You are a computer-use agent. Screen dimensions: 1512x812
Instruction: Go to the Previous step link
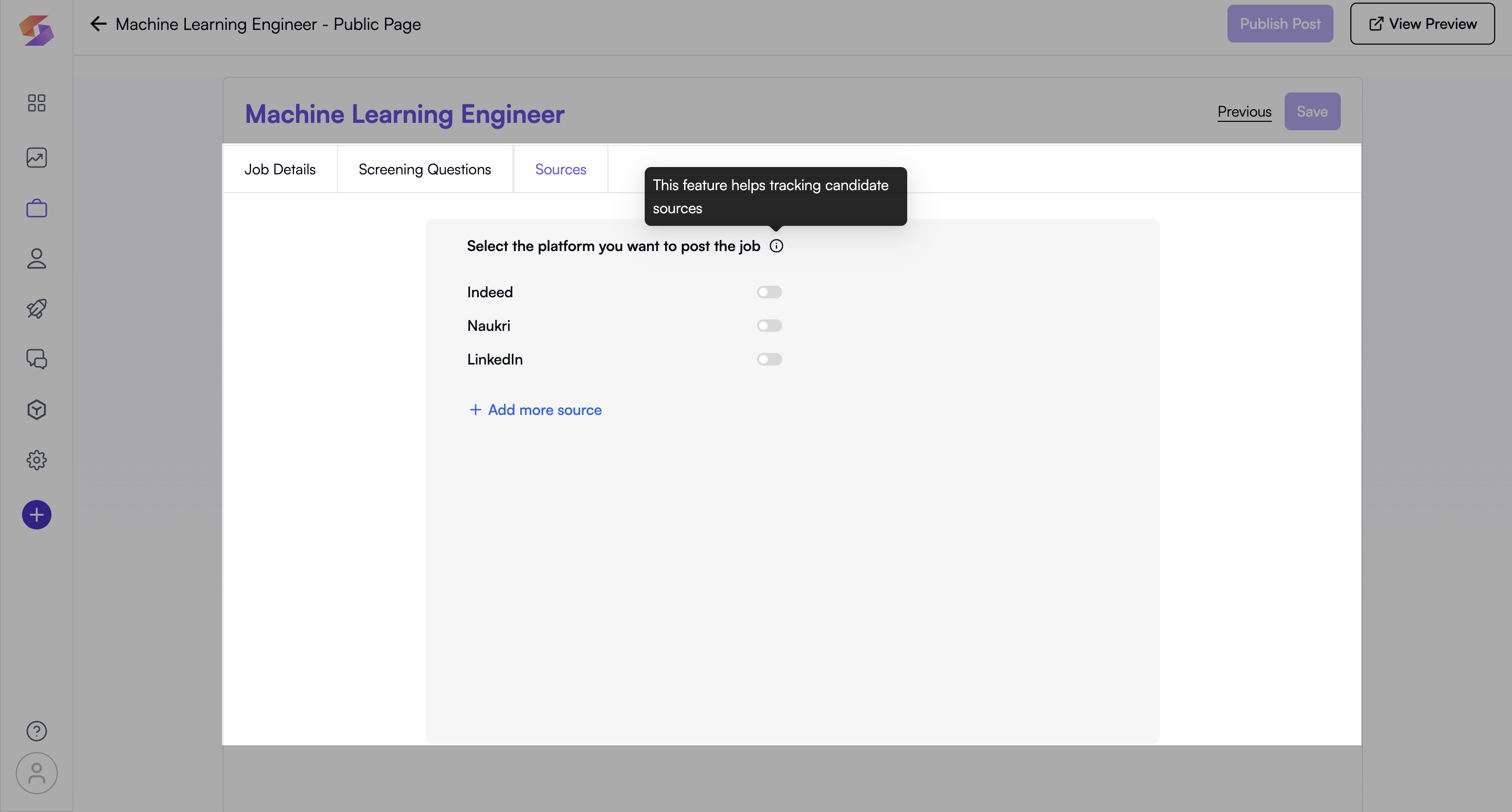click(1244, 111)
